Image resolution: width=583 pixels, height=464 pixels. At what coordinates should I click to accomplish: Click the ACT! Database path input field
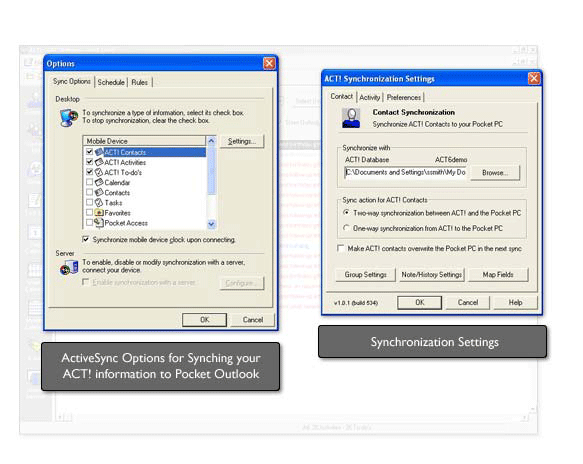(405, 173)
